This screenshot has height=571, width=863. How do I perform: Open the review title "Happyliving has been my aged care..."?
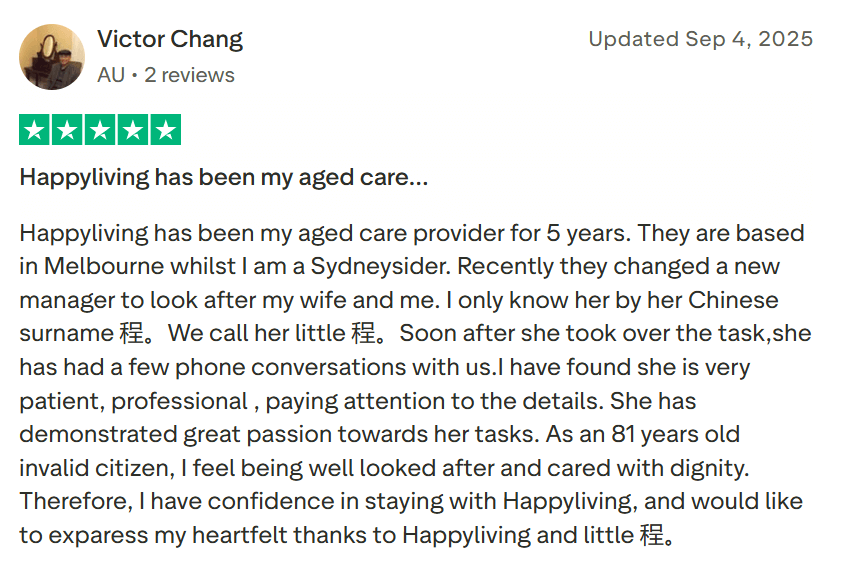point(224,178)
